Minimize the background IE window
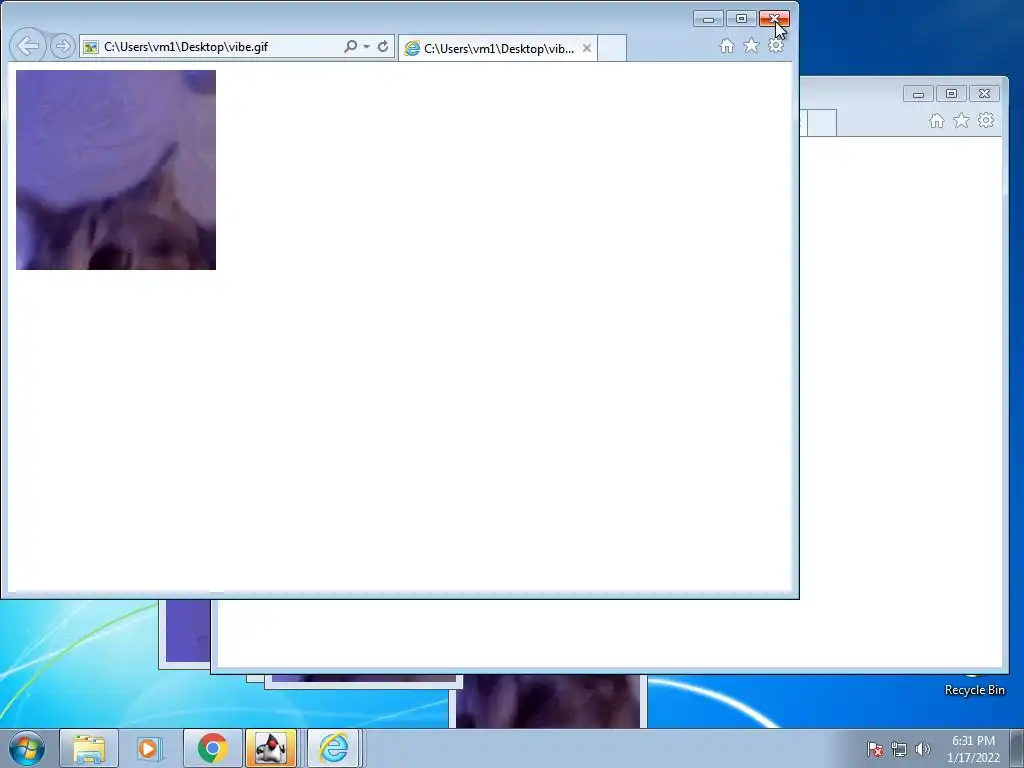The height and width of the screenshot is (768, 1024). click(x=918, y=94)
